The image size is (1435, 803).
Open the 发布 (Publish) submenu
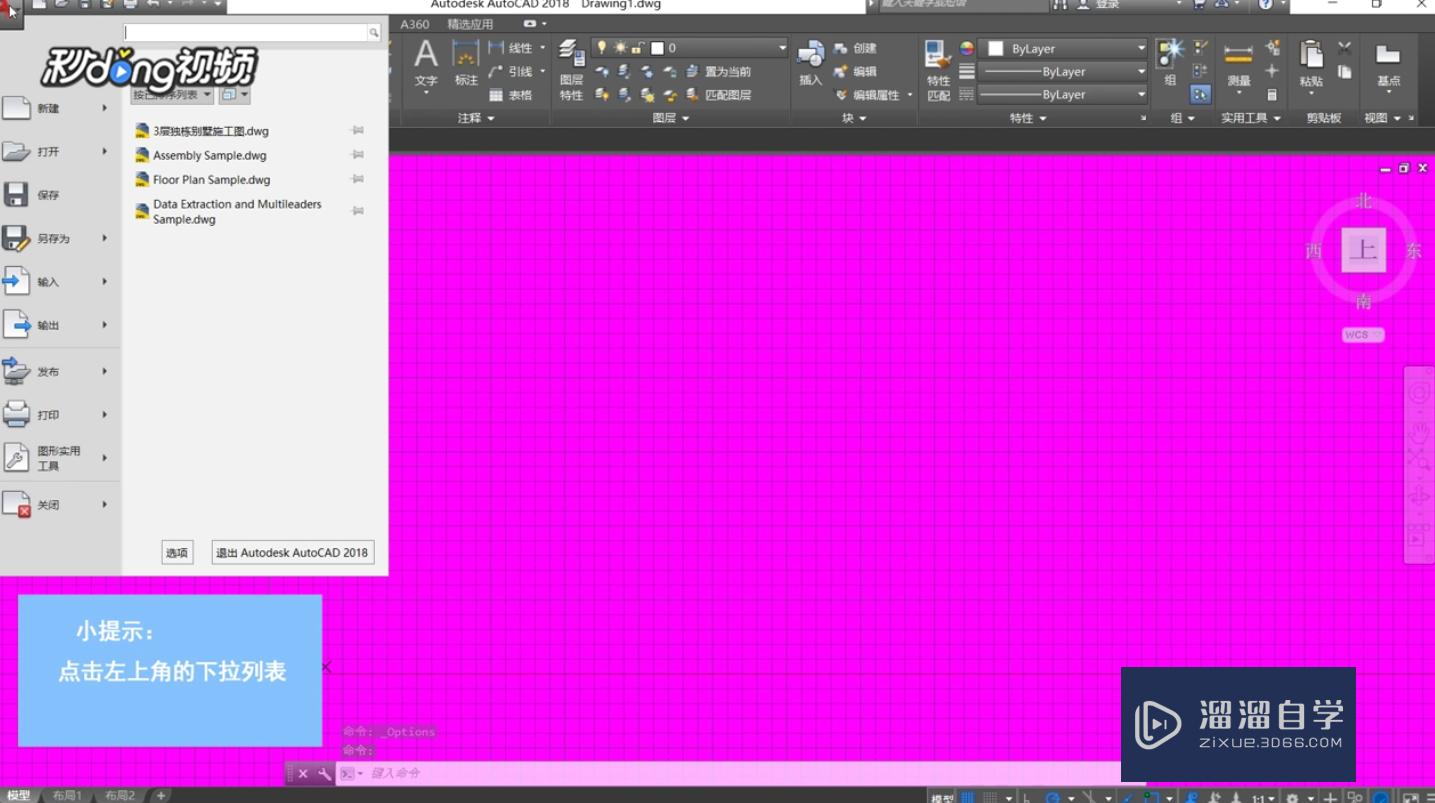point(60,371)
